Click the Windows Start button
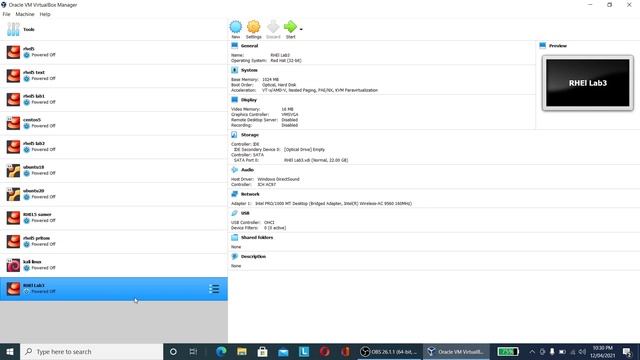Viewport: 640px width, 360px height. (10, 351)
